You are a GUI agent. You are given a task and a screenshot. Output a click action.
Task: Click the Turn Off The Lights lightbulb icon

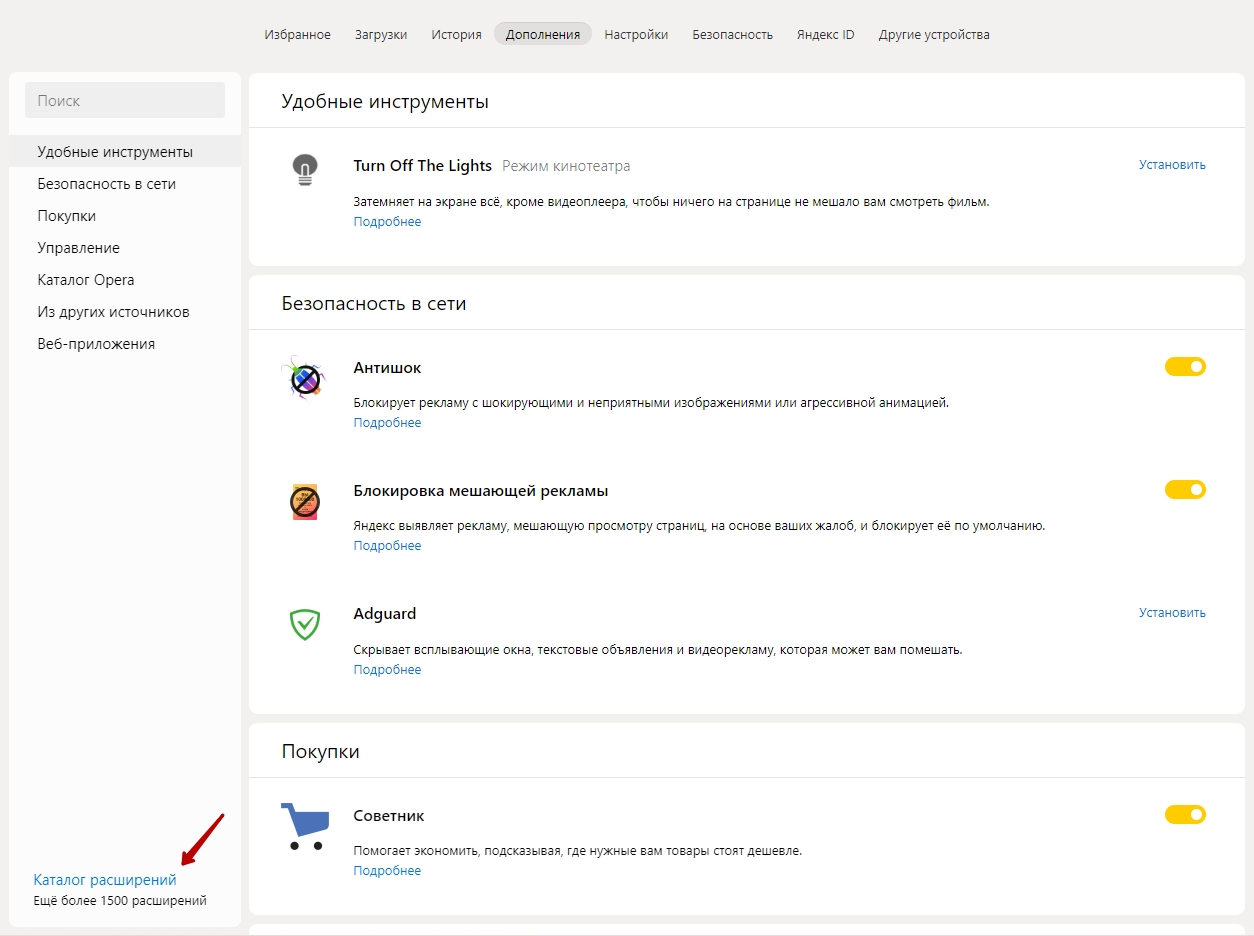click(304, 170)
